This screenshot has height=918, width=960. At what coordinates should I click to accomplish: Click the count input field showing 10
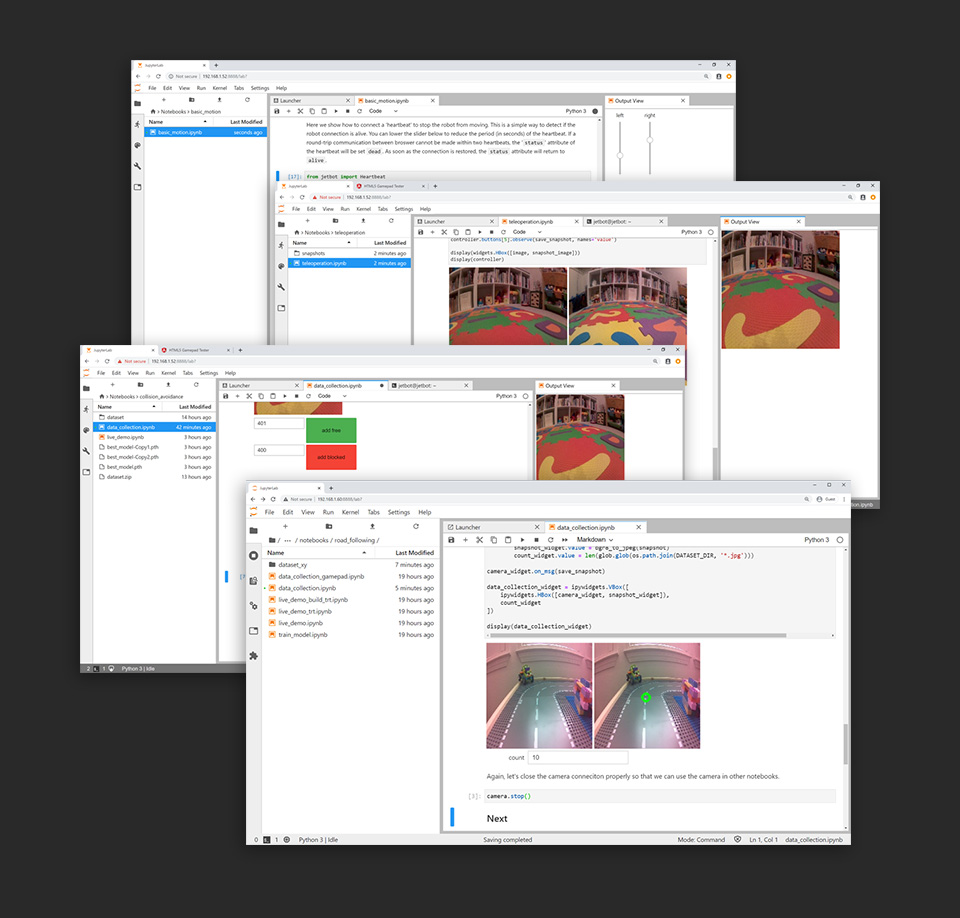577,758
